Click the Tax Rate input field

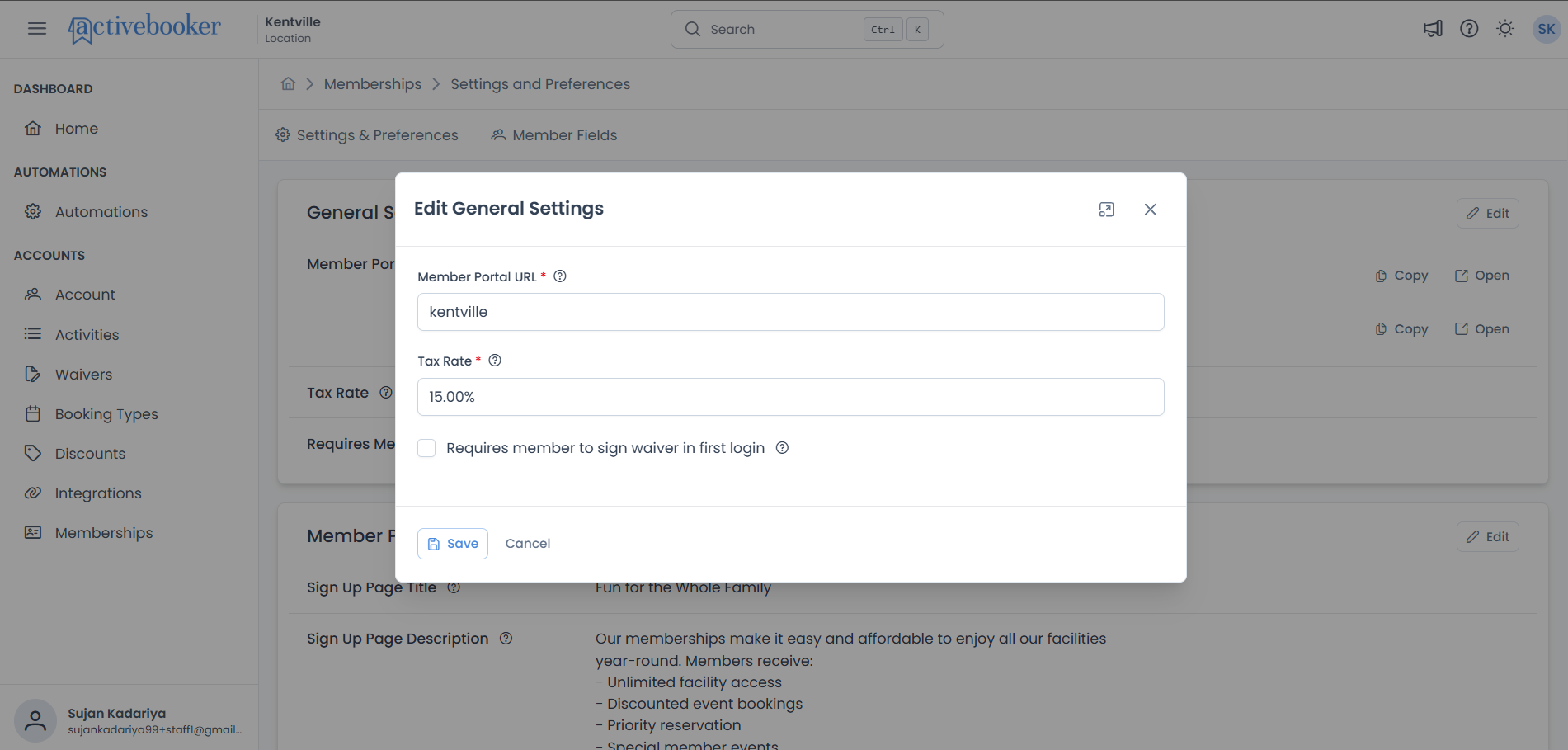click(x=790, y=397)
